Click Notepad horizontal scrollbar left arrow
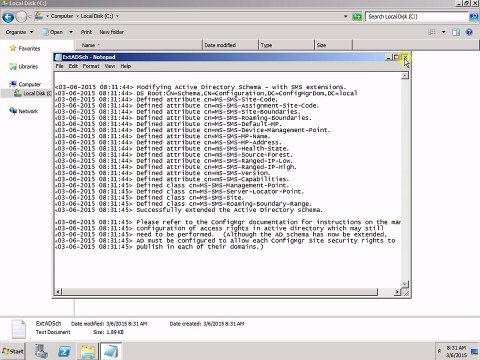Image resolution: width=480 pixels, height=360 pixels. coord(58,292)
